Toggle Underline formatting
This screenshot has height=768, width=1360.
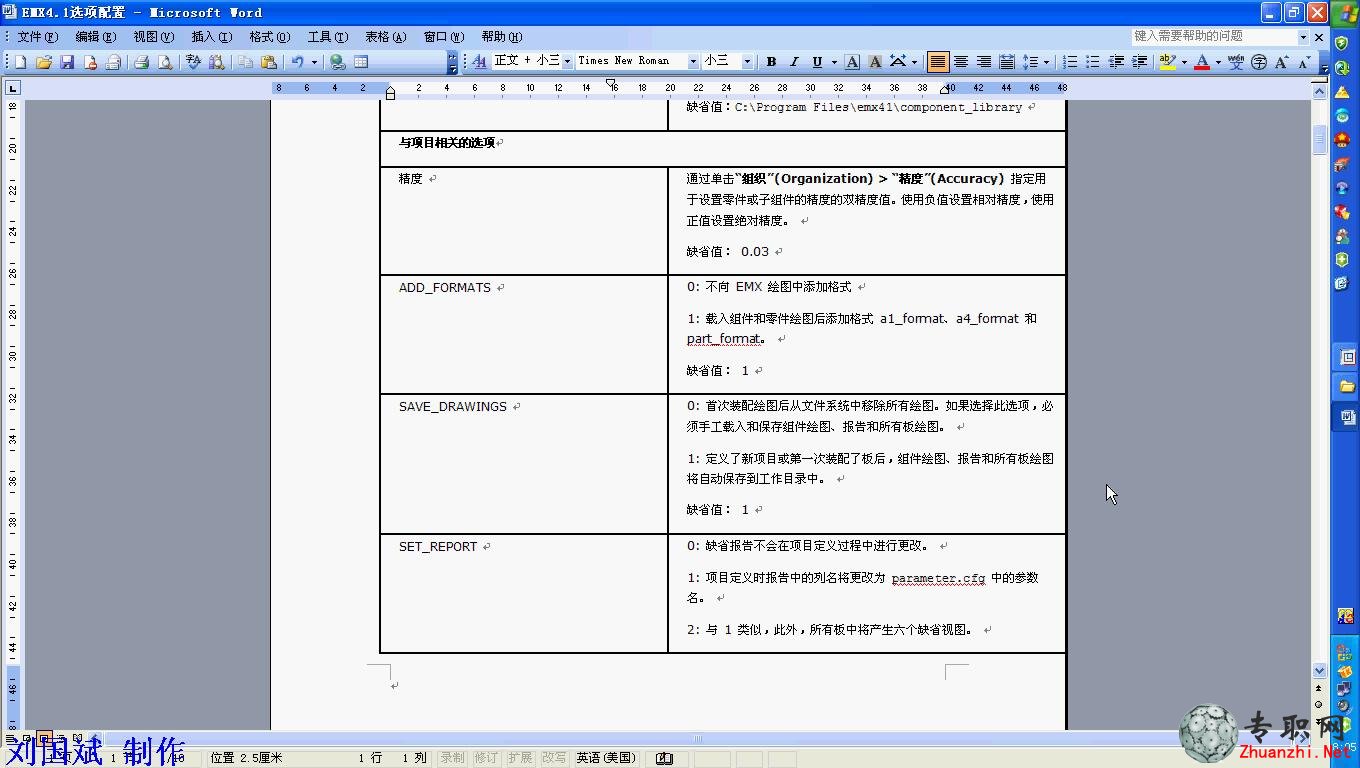point(817,62)
